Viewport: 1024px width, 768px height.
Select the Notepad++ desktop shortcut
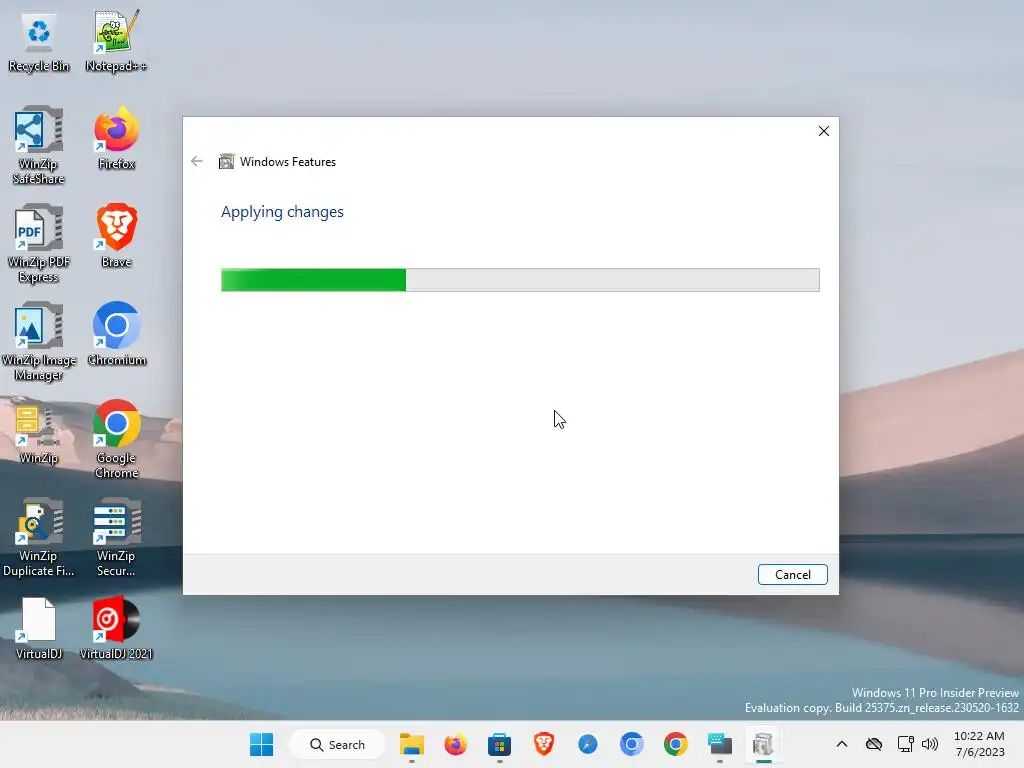[x=116, y=42]
